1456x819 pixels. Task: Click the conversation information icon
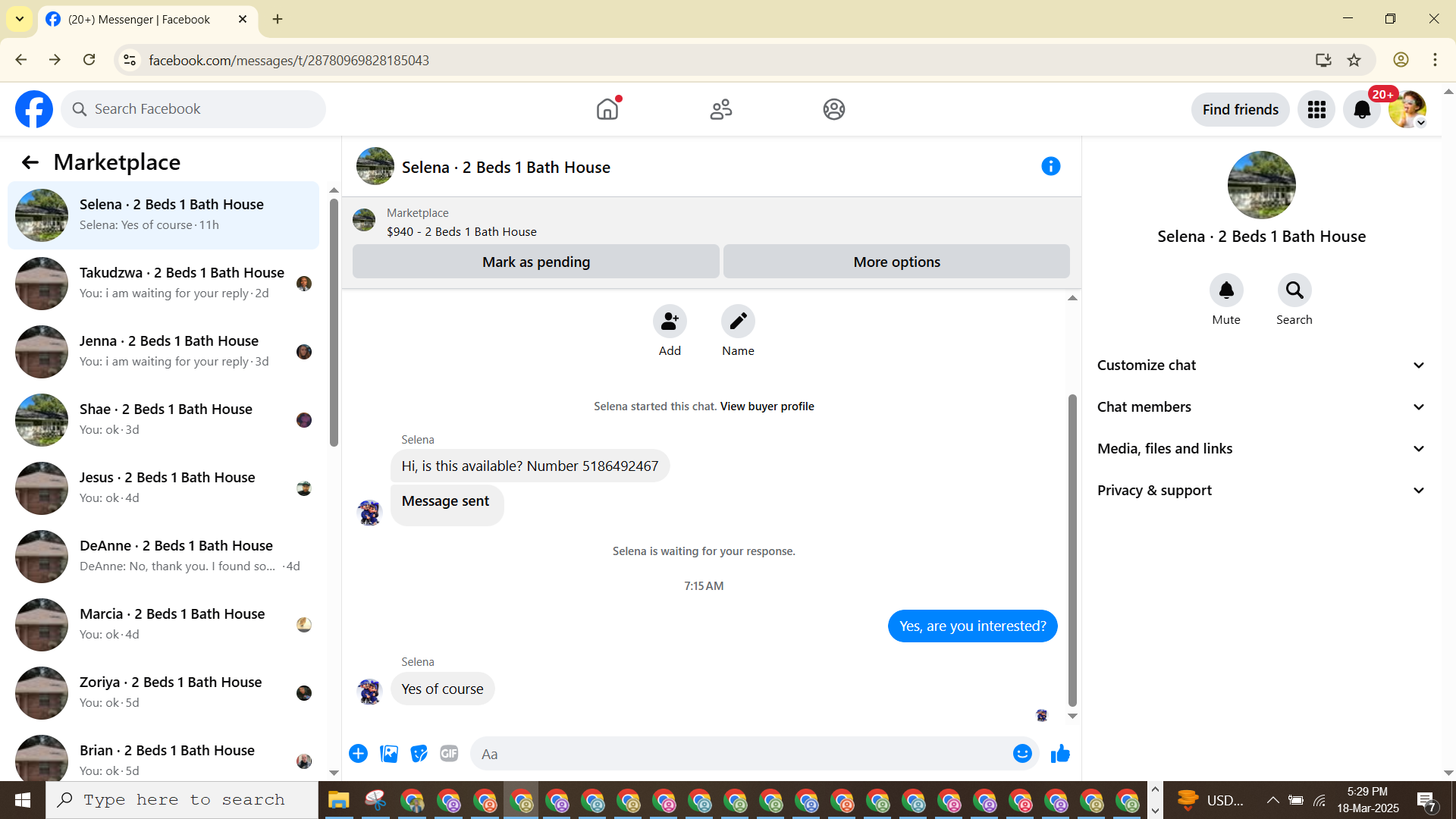coord(1050,166)
